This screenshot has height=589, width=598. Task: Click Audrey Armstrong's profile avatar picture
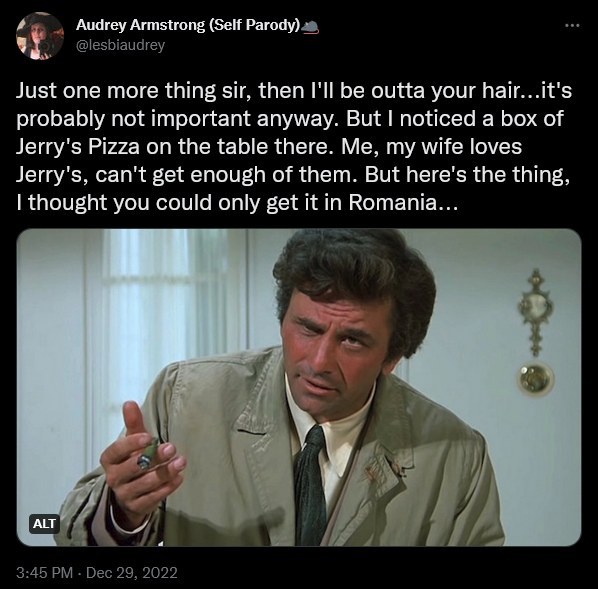click(40, 36)
